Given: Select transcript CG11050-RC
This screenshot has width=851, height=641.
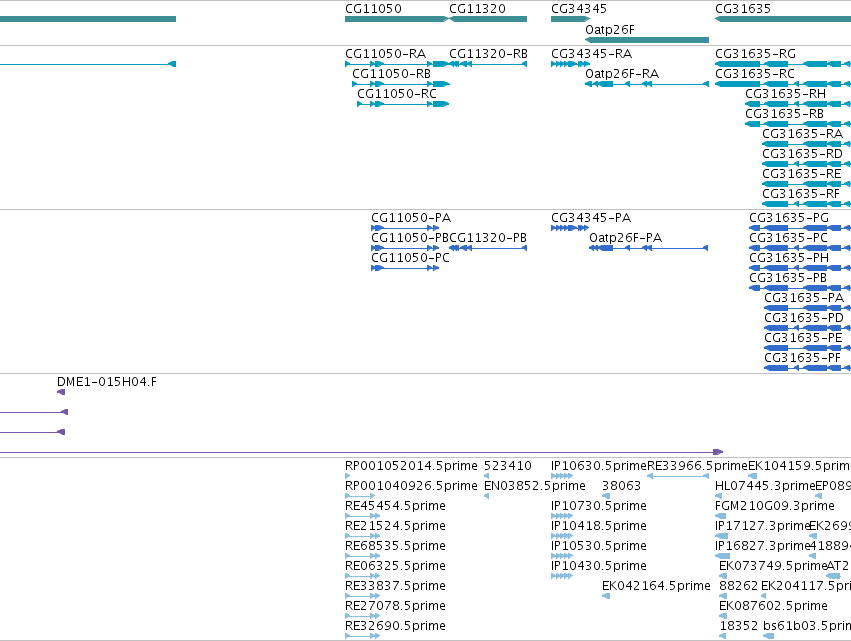Looking at the screenshot, I should tap(403, 104).
